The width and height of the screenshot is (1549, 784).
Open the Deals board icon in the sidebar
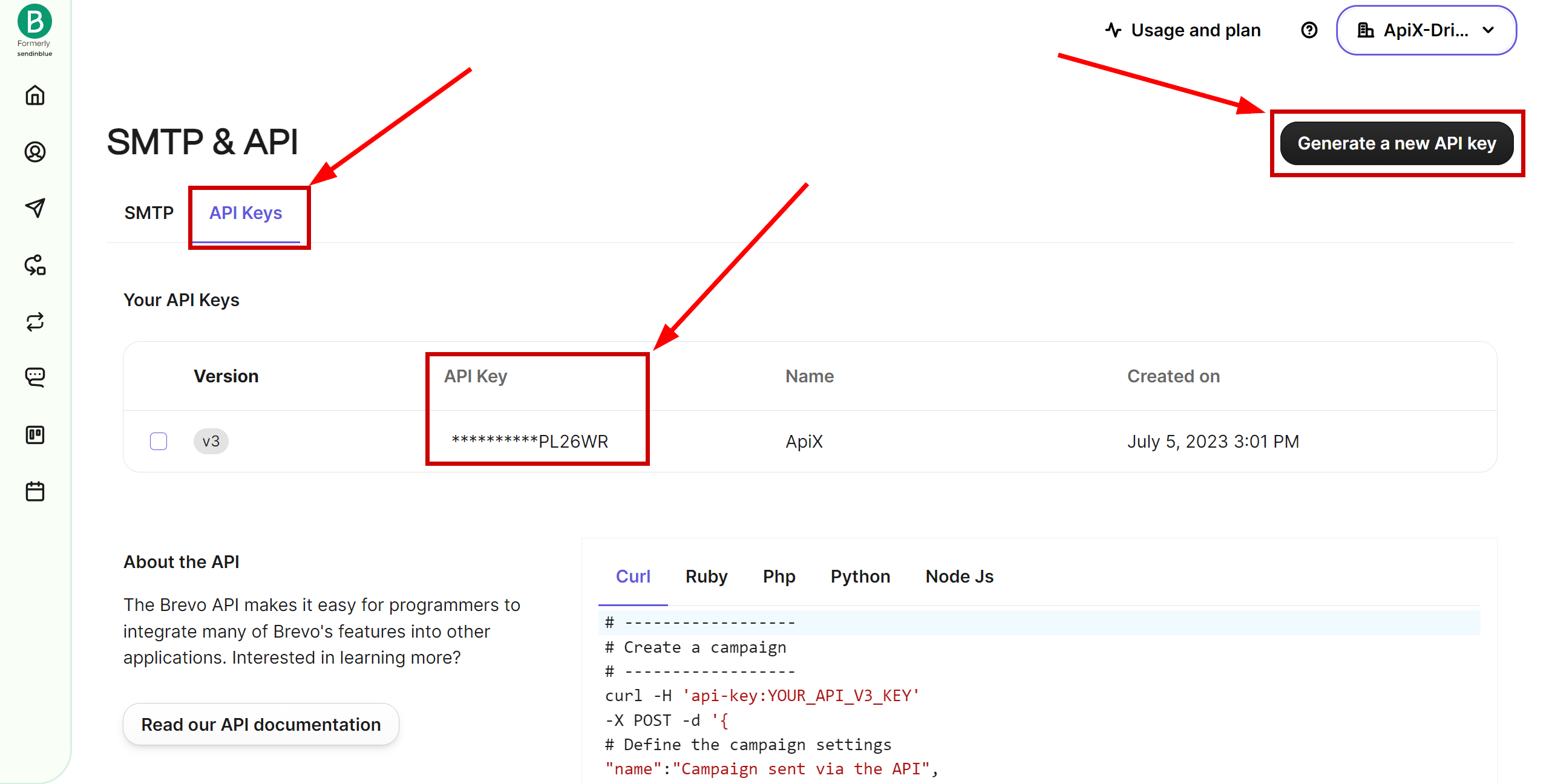coord(35,434)
